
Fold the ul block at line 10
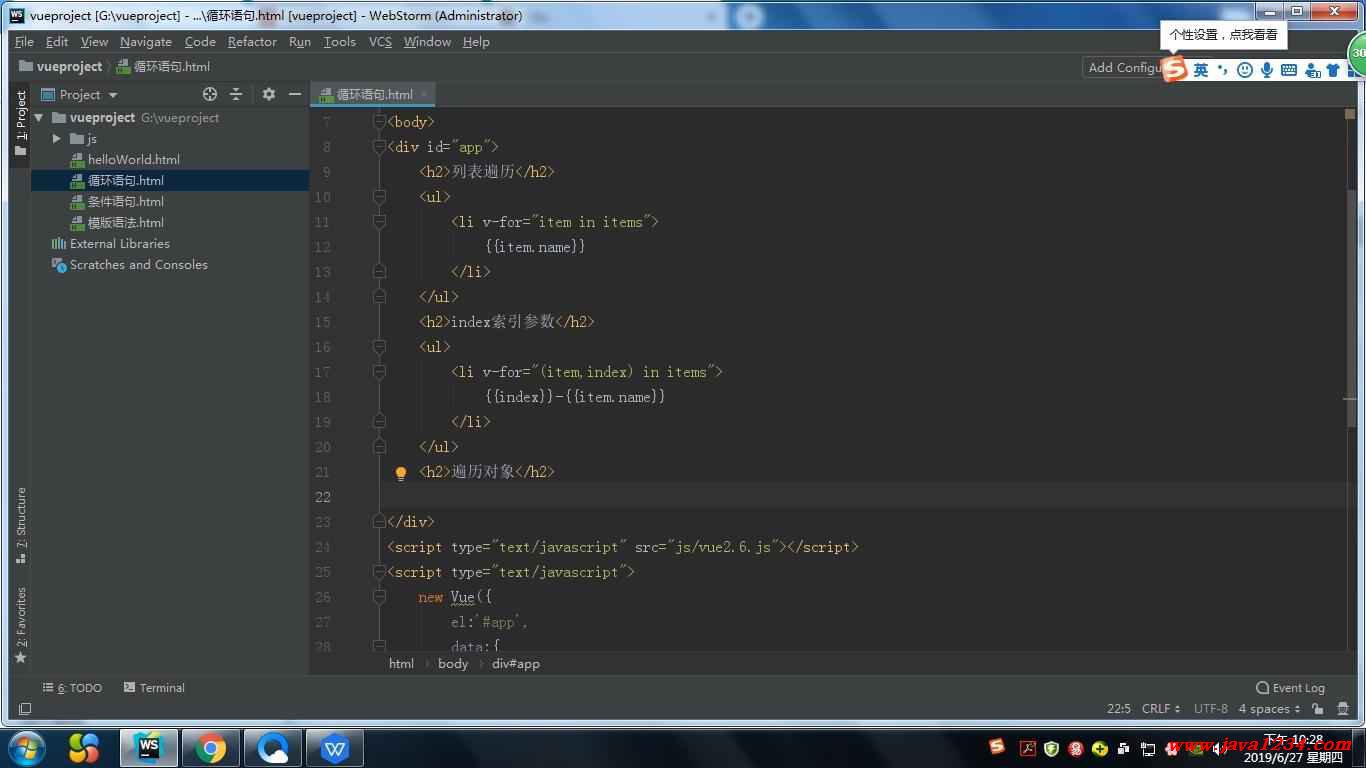pyautogui.click(x=379, y=197)
